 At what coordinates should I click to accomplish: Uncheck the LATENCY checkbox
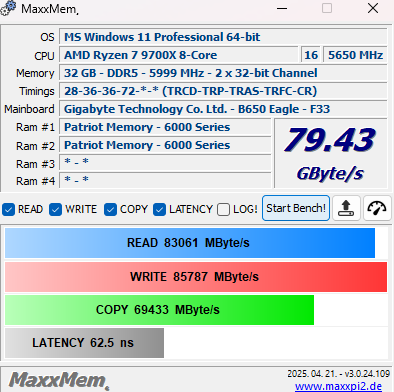click(159, 210)
